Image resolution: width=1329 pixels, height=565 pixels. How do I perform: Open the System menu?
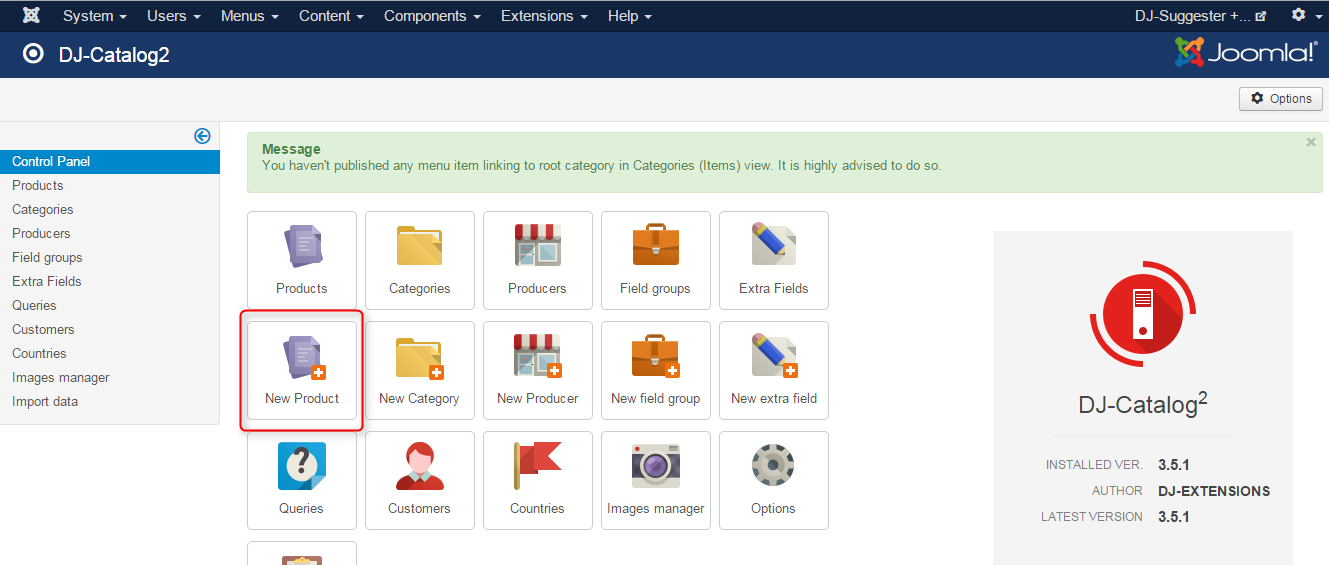(x=95, y=16)
